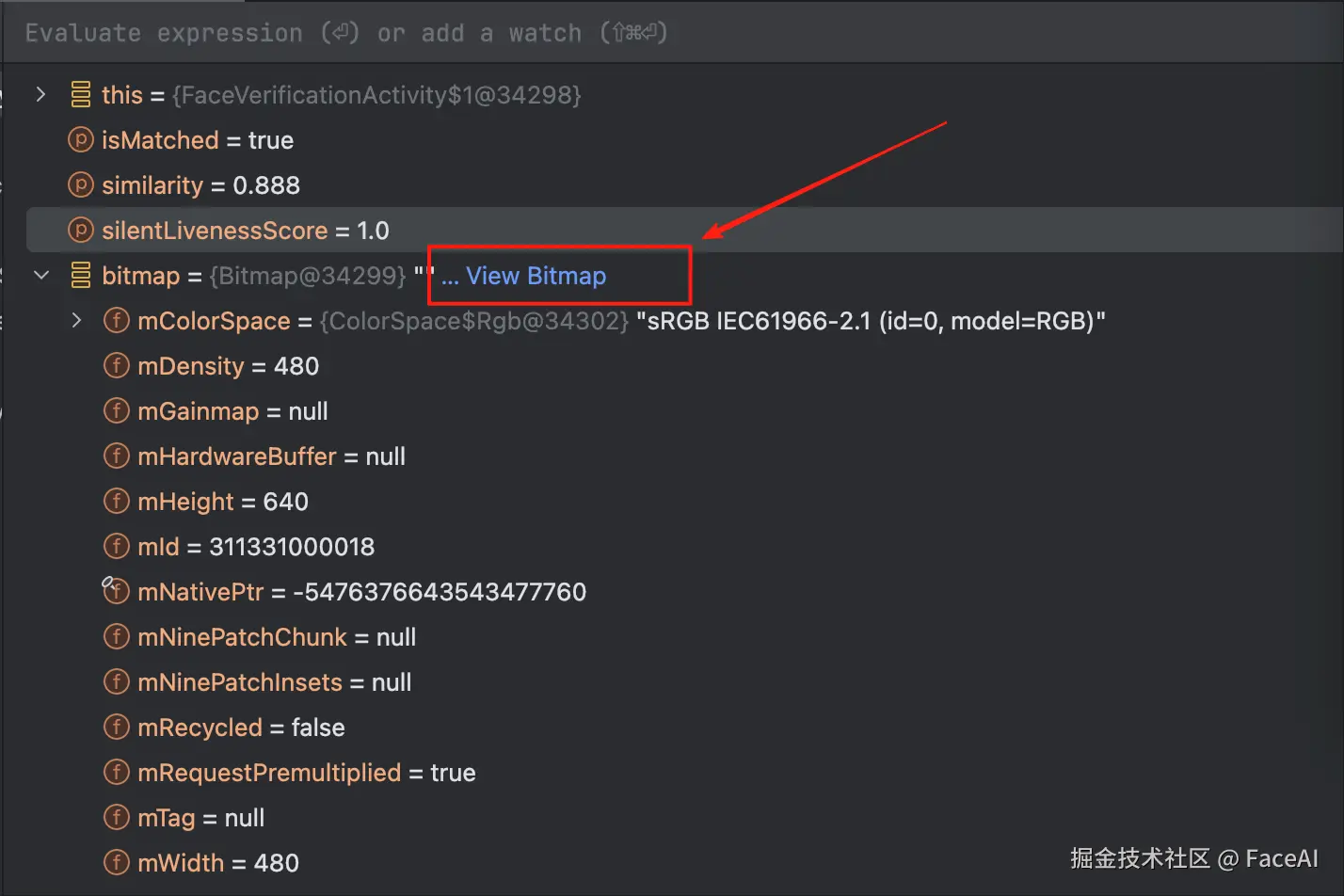
Task: Select the mTag = null row
Action: point(200,818)
